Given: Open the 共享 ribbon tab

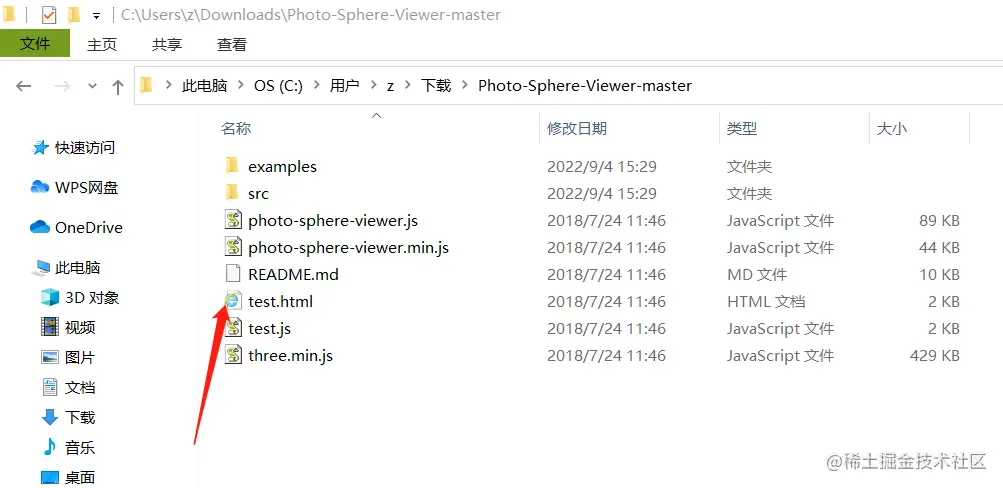Looking at the screenshot, I should click(x=167, y=44).
